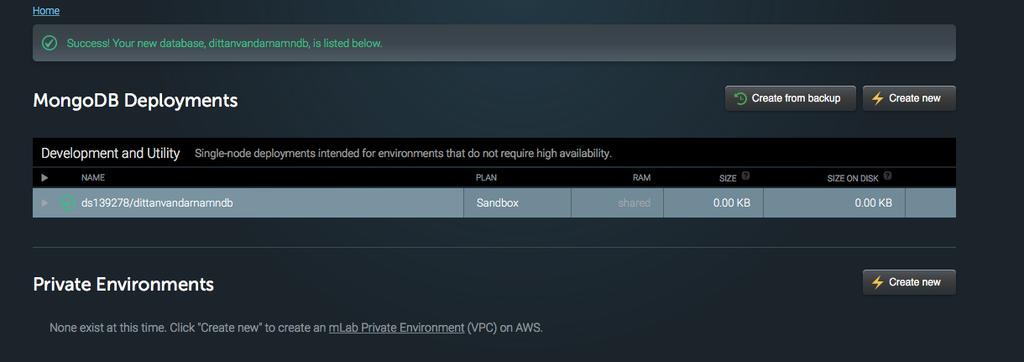Click Create new in MongoDB Deployments
The image size is (1024, 362).
909,98
